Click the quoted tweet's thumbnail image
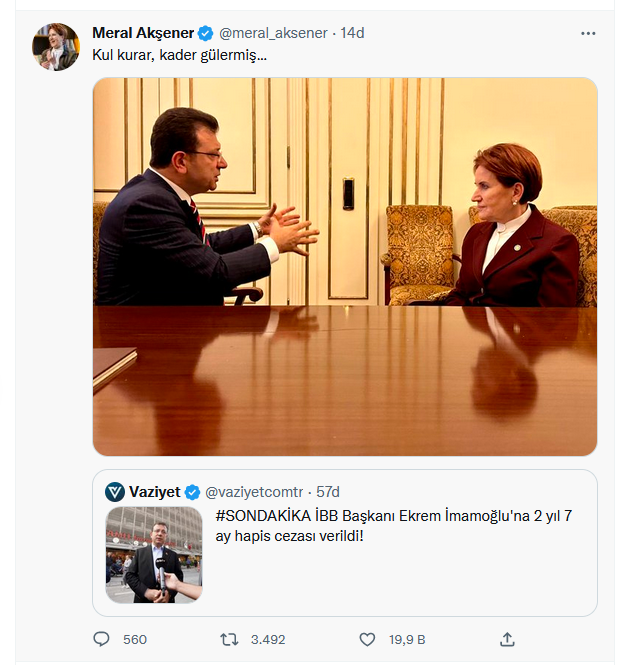 coord(154,555)
